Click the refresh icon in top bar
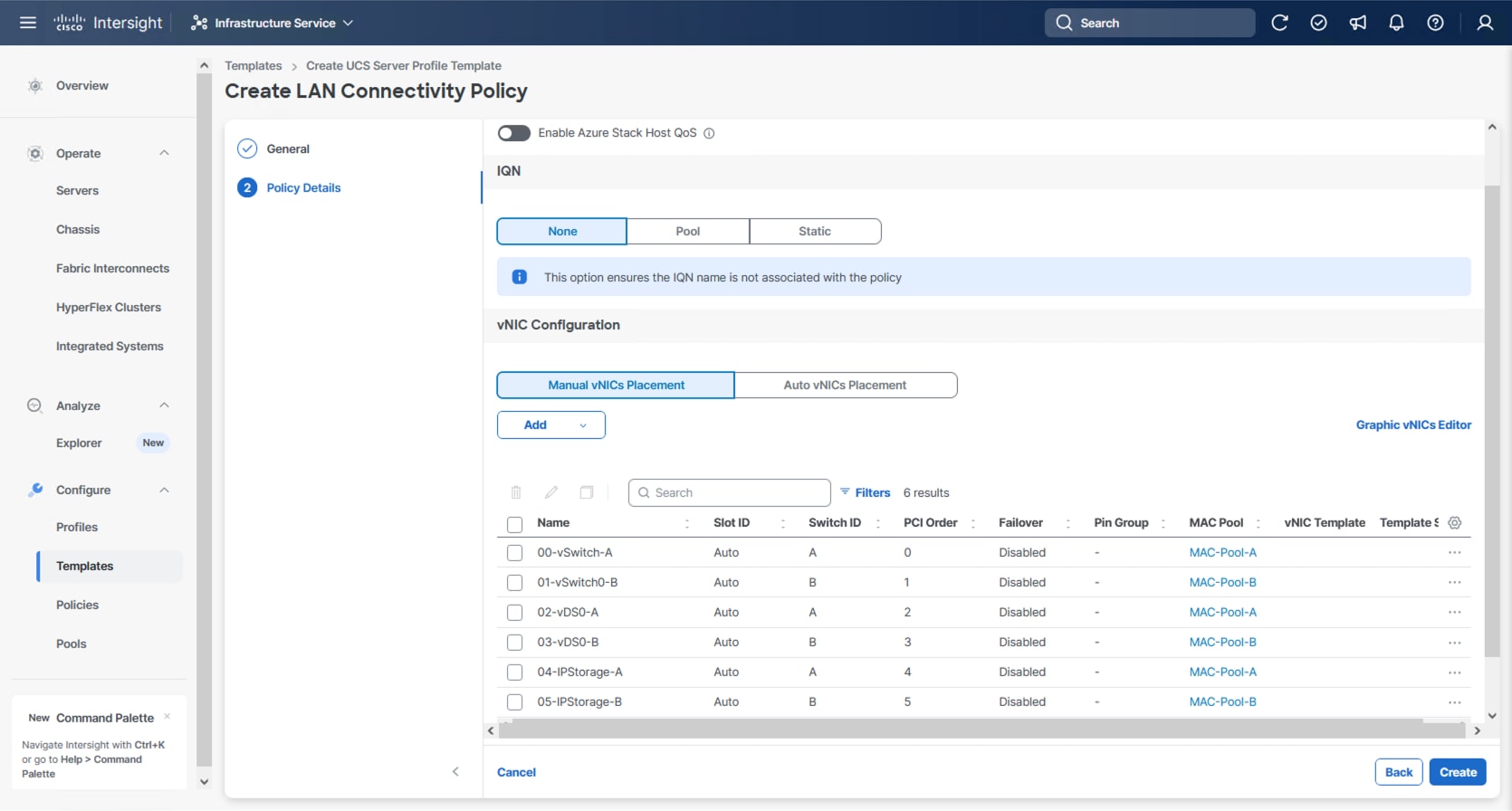This screenshot has width=1512, height=811. tap(1279, 23)
